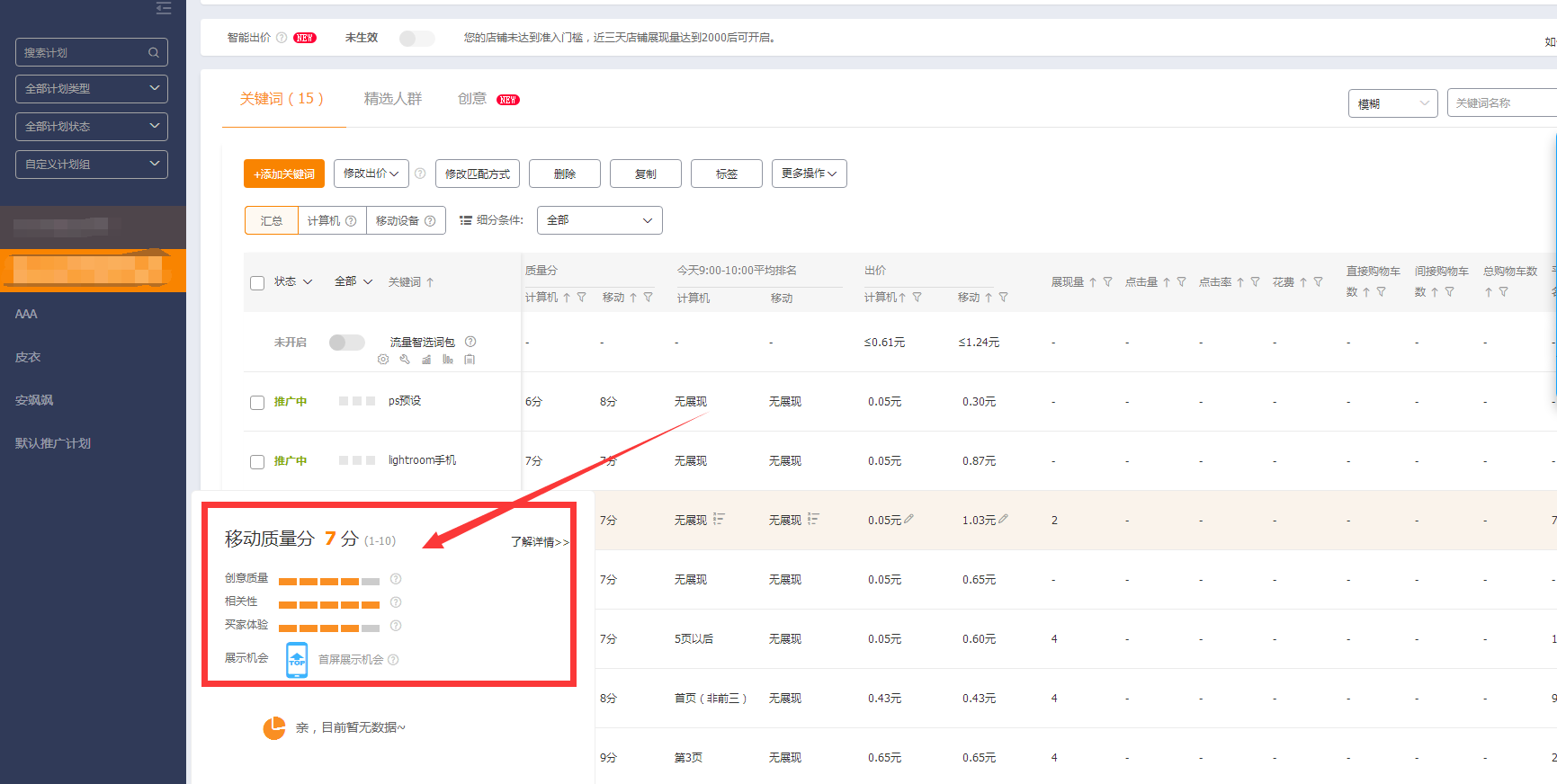Click the clipboard report icon under 流量智选词包
This screenshot has height=784, width=1557.
(470, 360)
